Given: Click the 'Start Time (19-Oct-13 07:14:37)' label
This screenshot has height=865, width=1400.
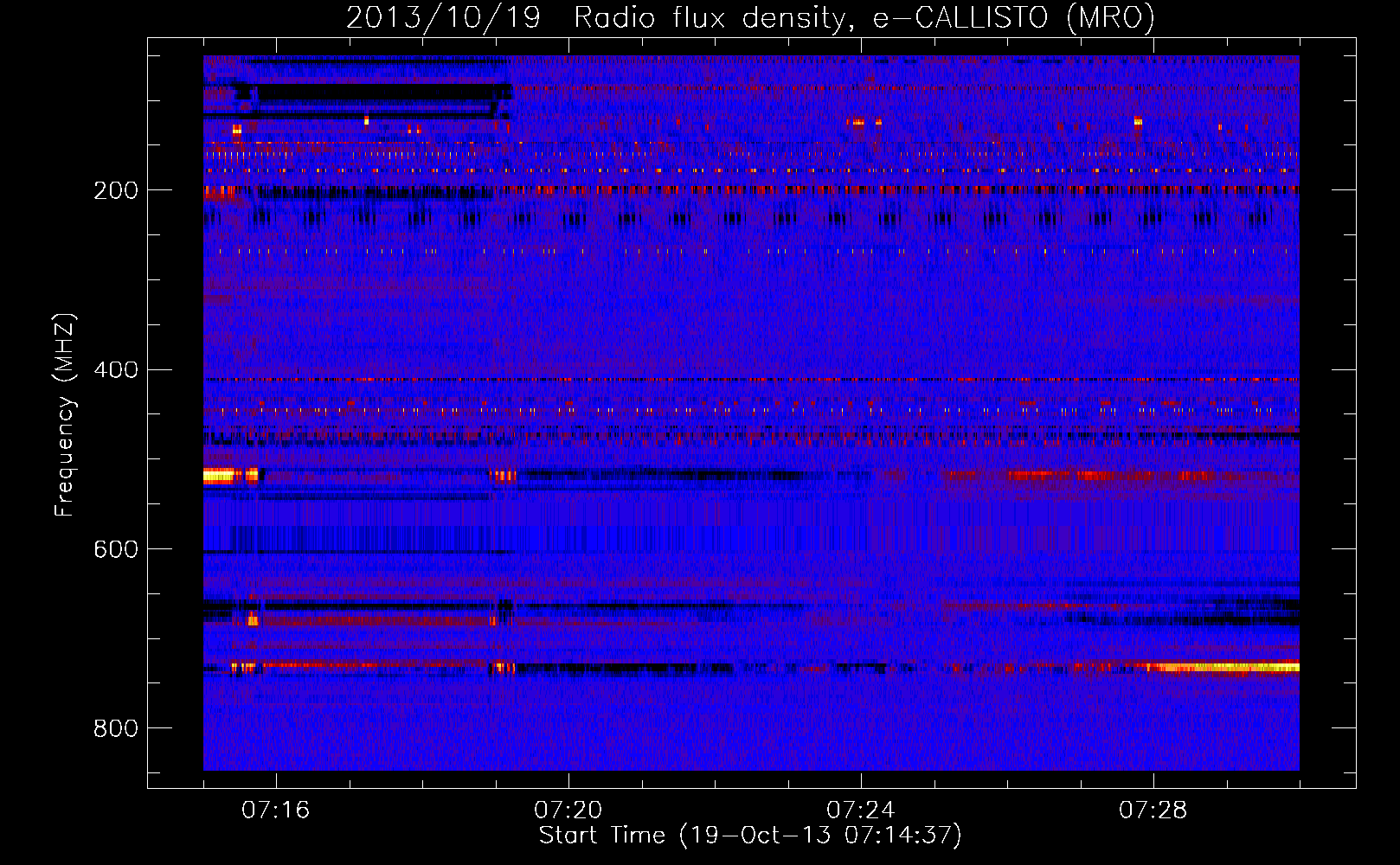Looking at the screenshot, I should point(750,836).
